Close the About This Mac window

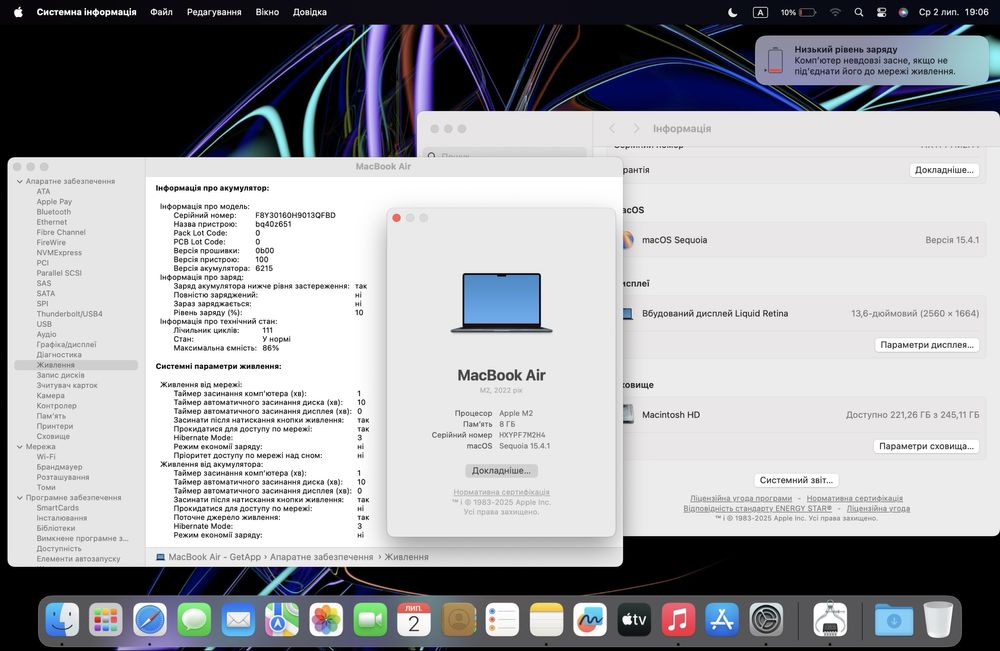[396, 218]
